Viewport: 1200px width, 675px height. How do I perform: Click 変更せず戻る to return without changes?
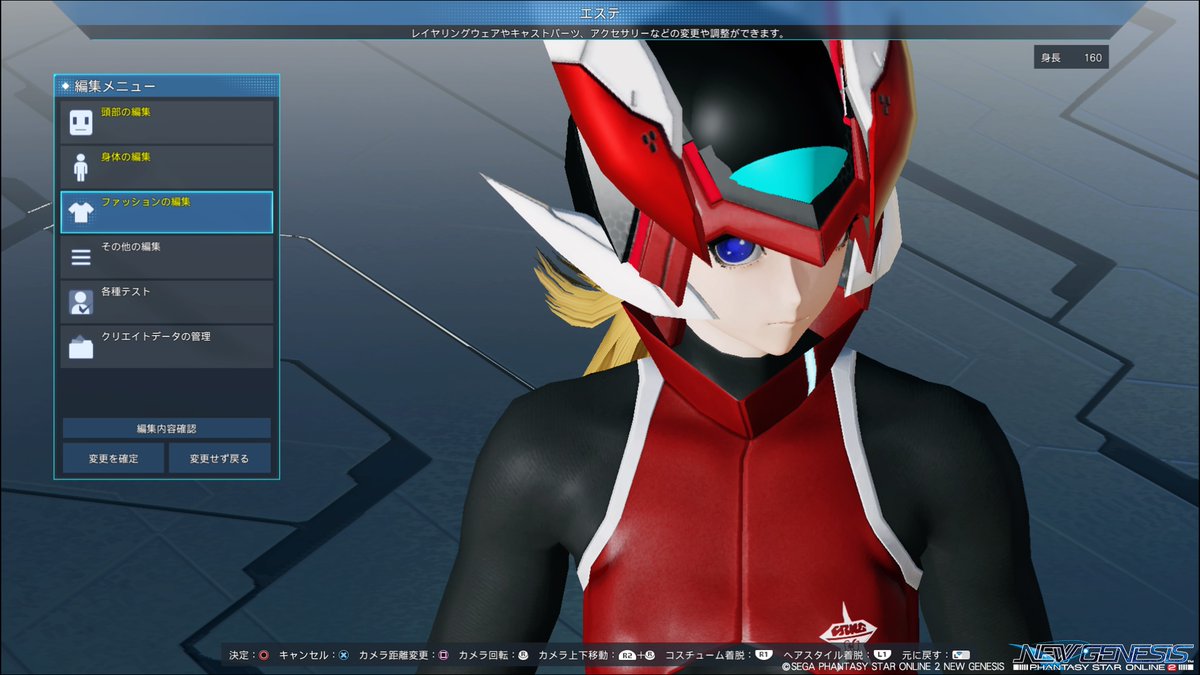(x=219, y=459)
